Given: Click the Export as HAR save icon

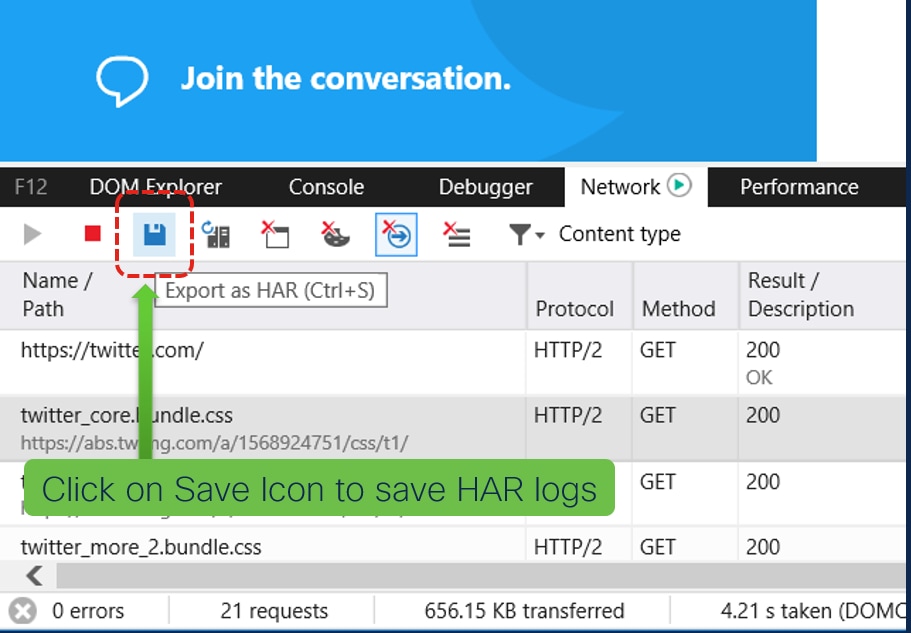Looking at the screenshot, I should click(155, 235).
